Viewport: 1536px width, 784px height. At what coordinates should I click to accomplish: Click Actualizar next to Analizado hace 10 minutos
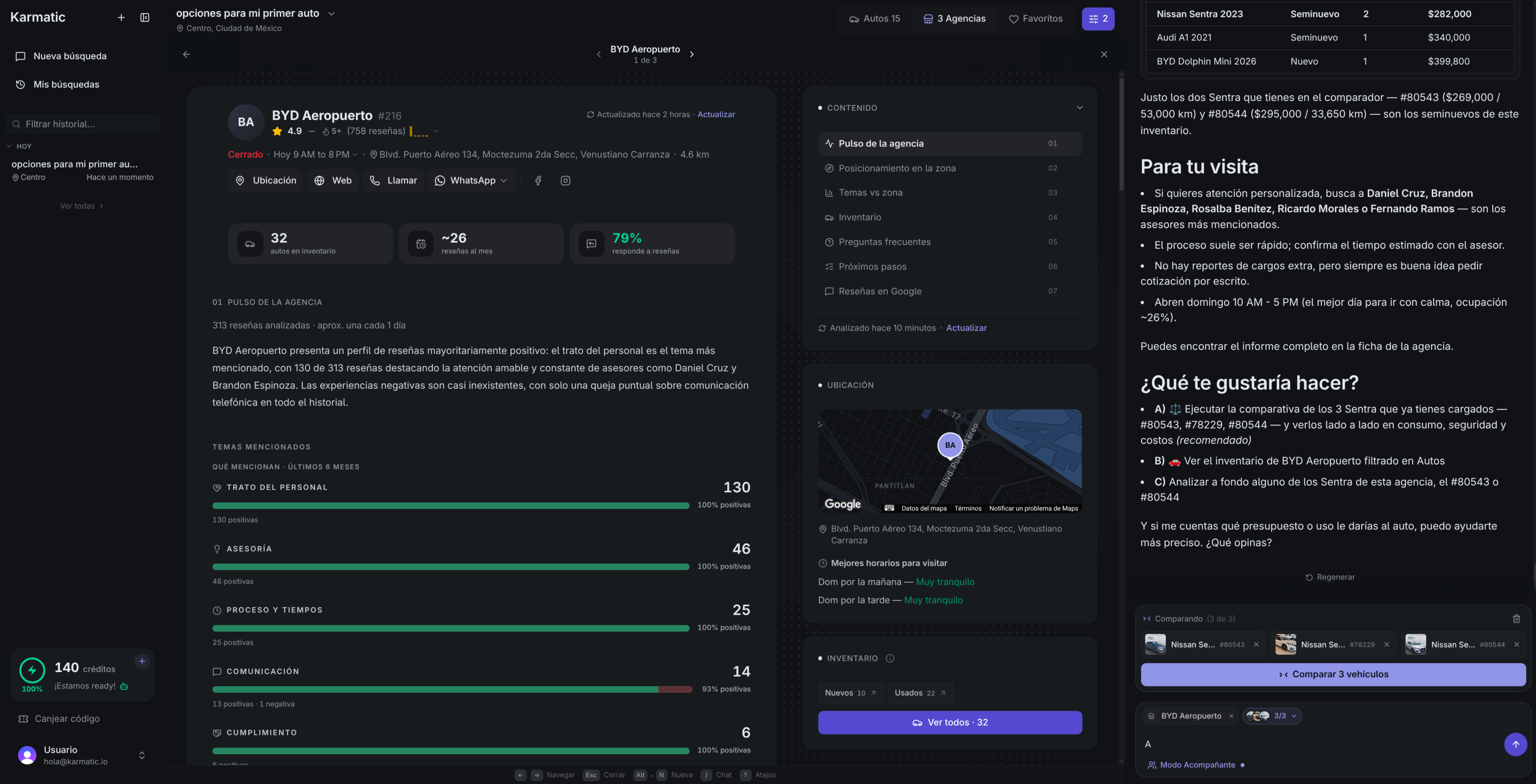point(966,328)
